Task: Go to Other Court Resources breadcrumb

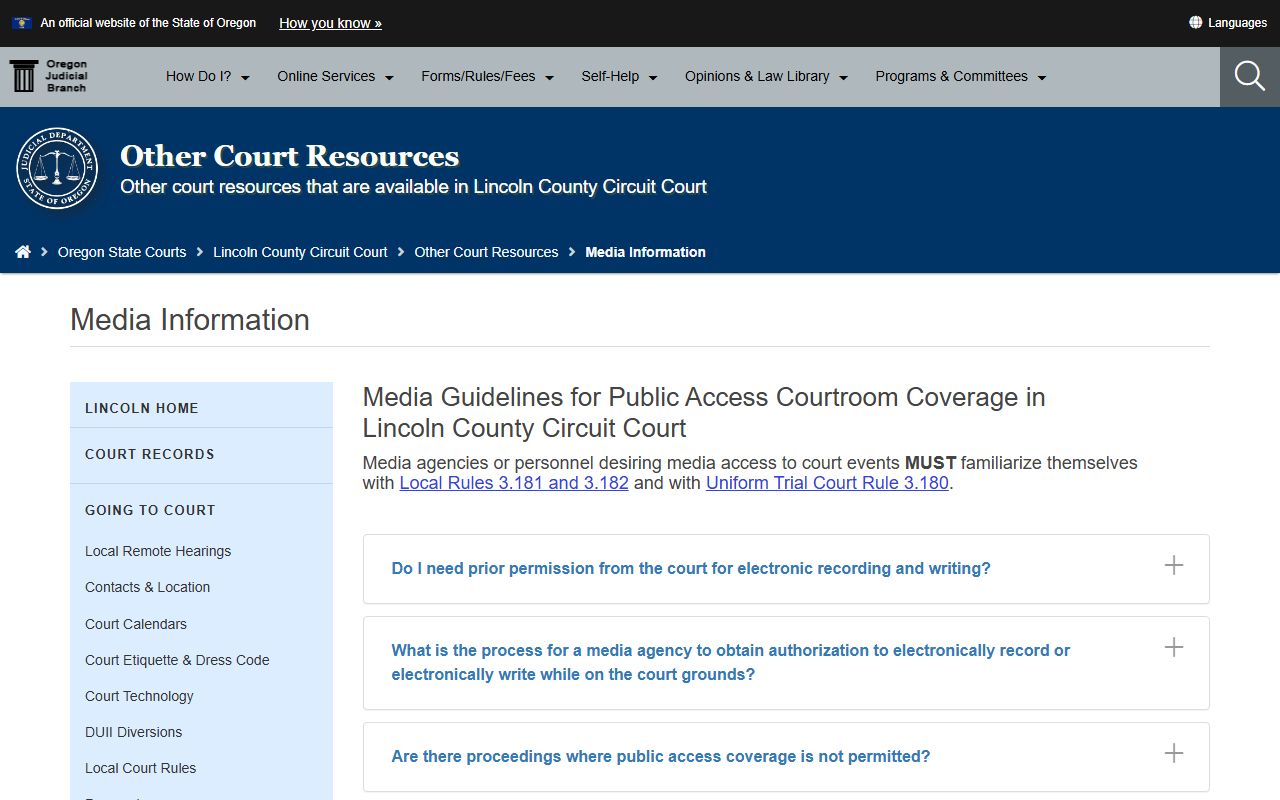Action: 486,252
